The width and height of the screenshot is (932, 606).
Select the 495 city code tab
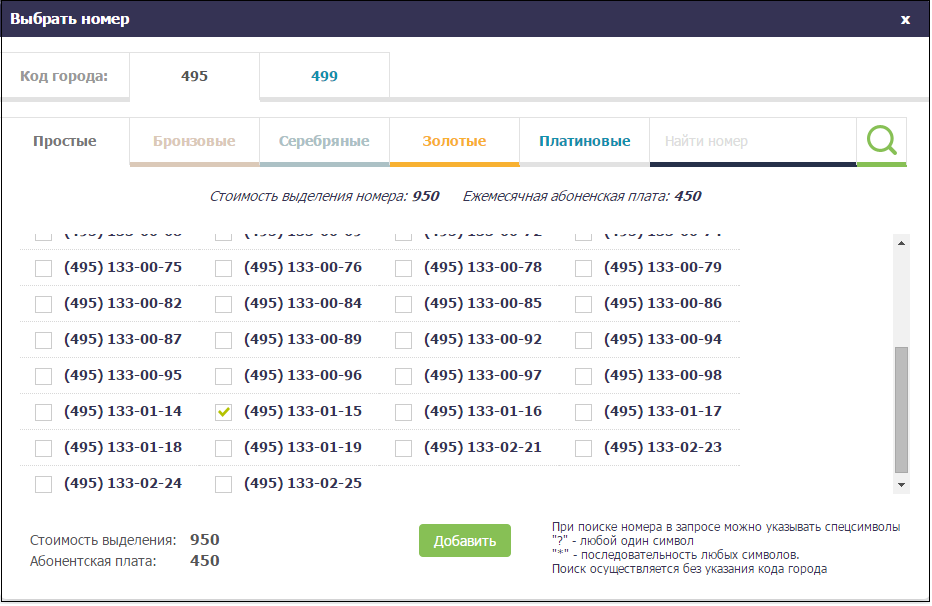pos(194,76)
